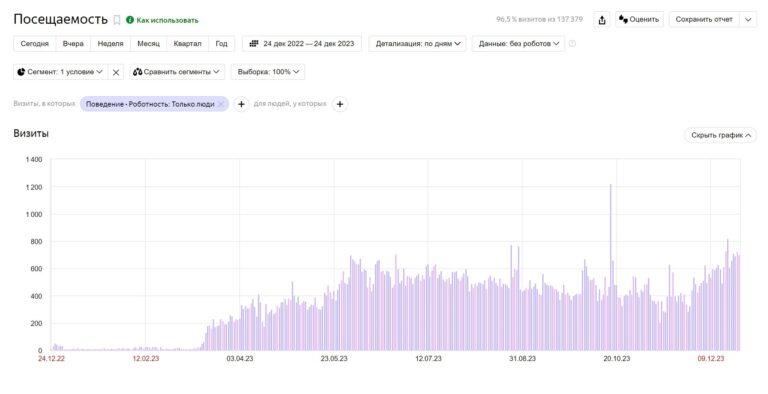The height and width of the screenshot is (394, 768).
Task: Remove the Только люди filter chip
Action: (x=221, y=104)
